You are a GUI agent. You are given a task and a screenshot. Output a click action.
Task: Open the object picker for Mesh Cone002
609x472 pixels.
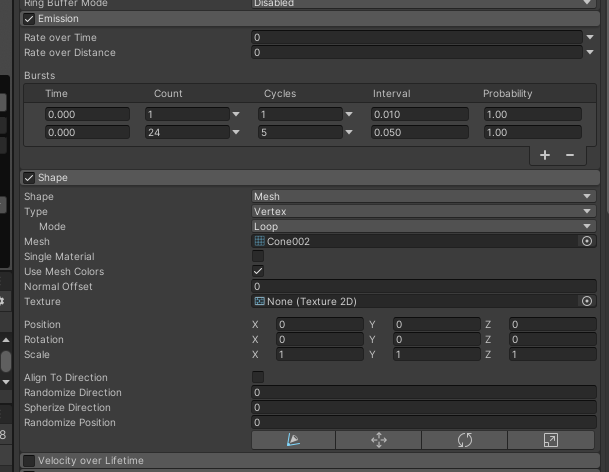tap(587, 241)
